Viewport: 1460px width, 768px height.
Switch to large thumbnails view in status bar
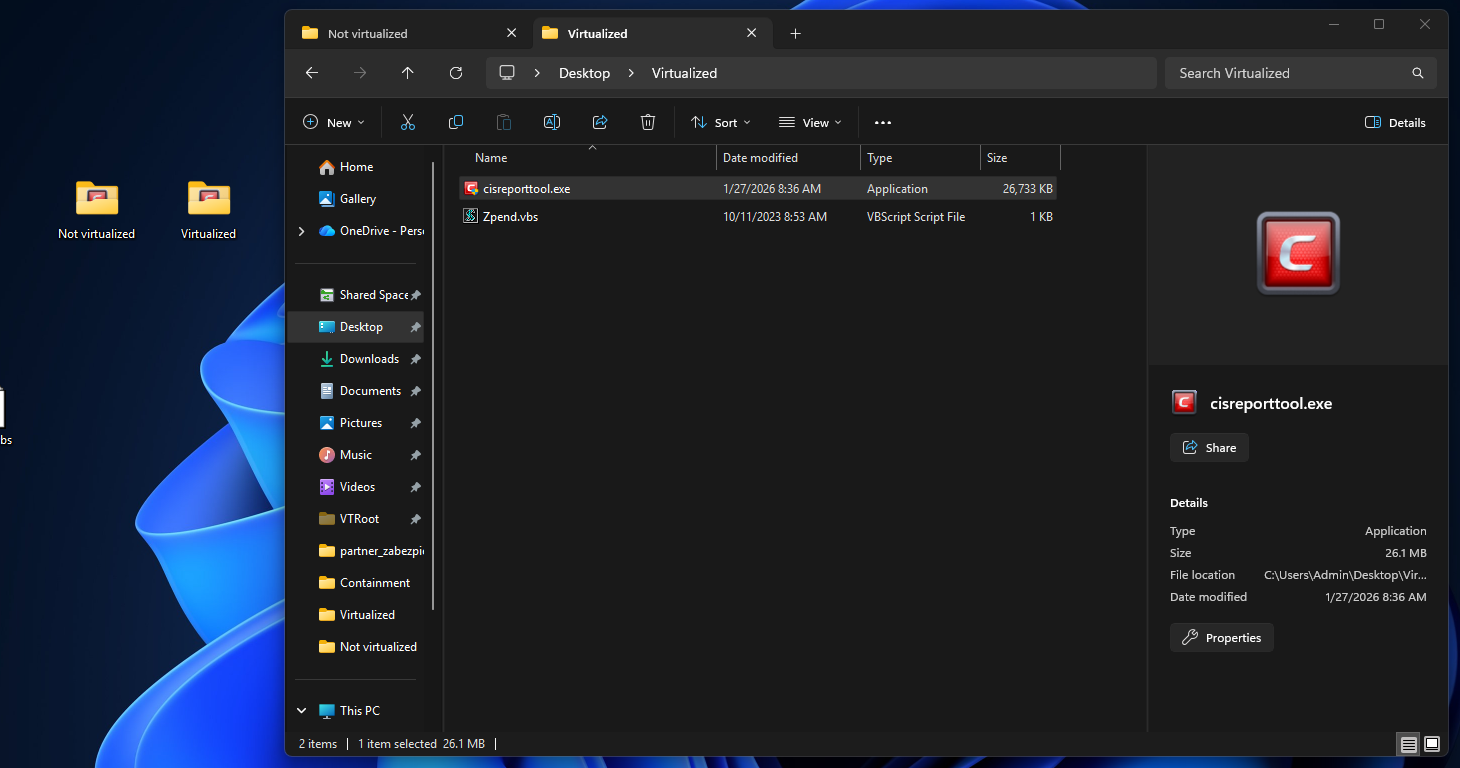tap(1432, 744)
